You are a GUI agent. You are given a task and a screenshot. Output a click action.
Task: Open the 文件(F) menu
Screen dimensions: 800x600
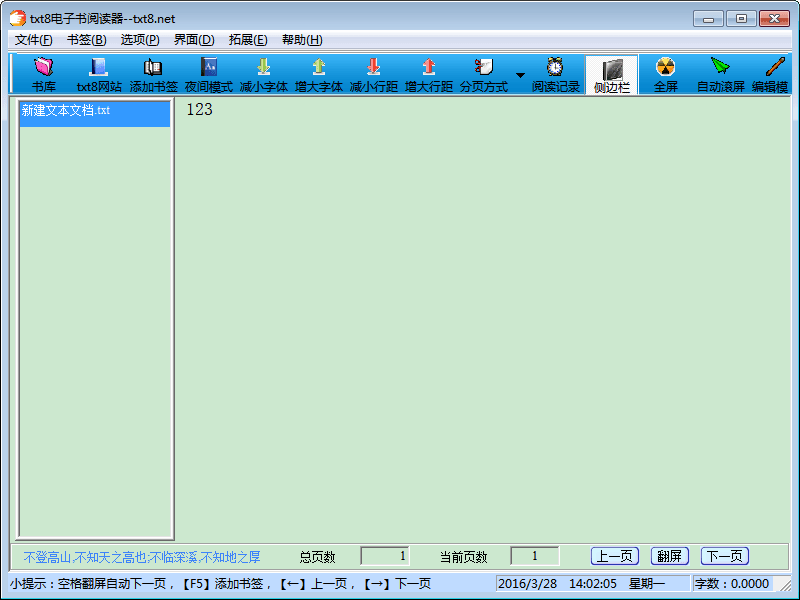[x=34, y=40]
